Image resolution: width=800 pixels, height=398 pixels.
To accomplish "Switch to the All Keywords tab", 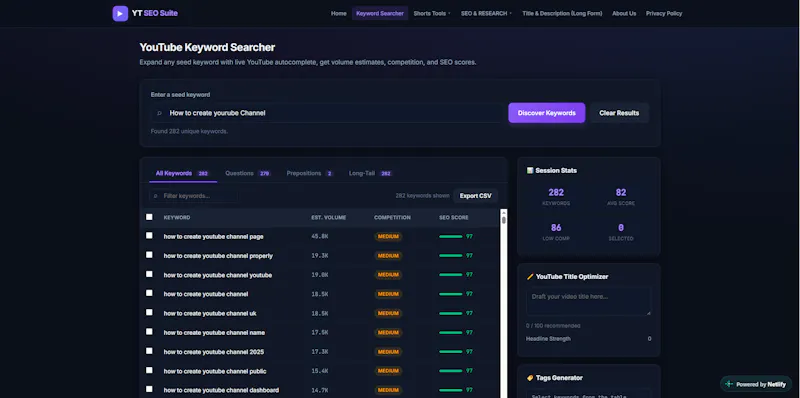I will [183, 173].
